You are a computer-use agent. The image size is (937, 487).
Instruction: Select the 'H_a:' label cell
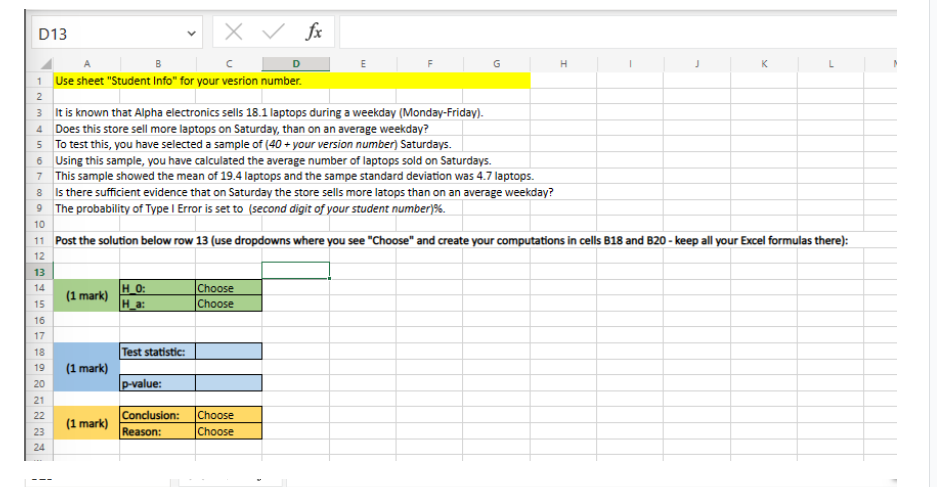coord(158,304)
